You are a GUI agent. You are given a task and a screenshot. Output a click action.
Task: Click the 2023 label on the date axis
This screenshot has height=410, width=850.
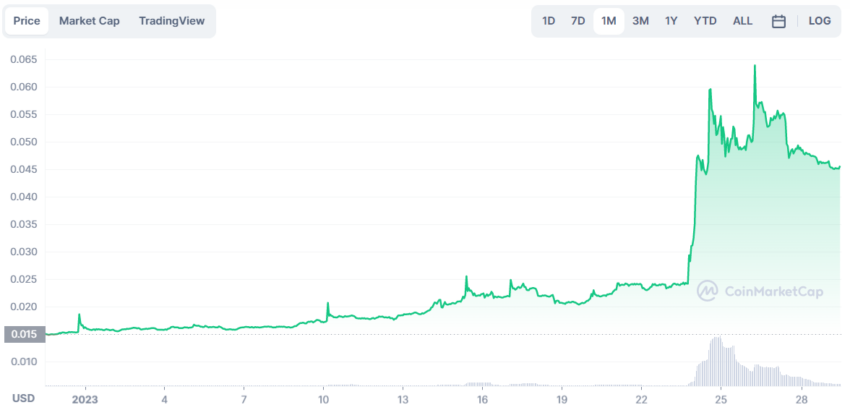point(85,399)
